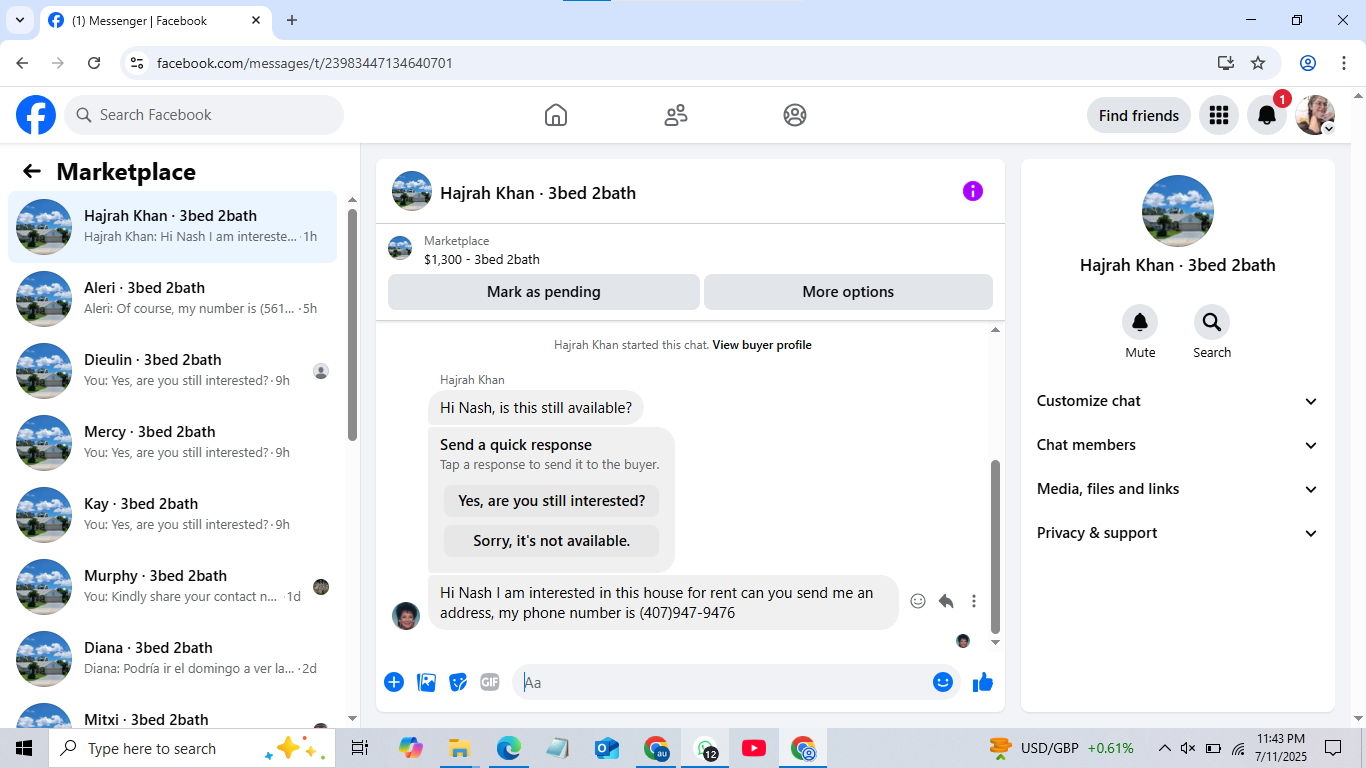Open conversation information purple icon
This screenshot has width=1366, height=768.
click(x=973, y=191)
